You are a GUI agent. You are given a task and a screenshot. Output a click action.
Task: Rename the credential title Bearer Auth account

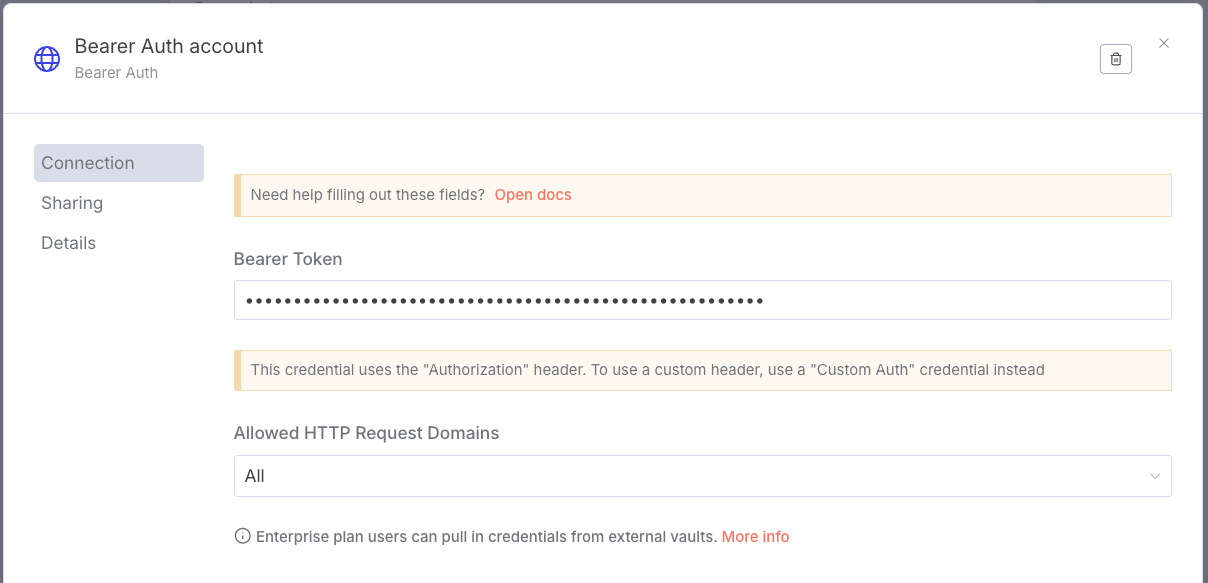[169, 46]
